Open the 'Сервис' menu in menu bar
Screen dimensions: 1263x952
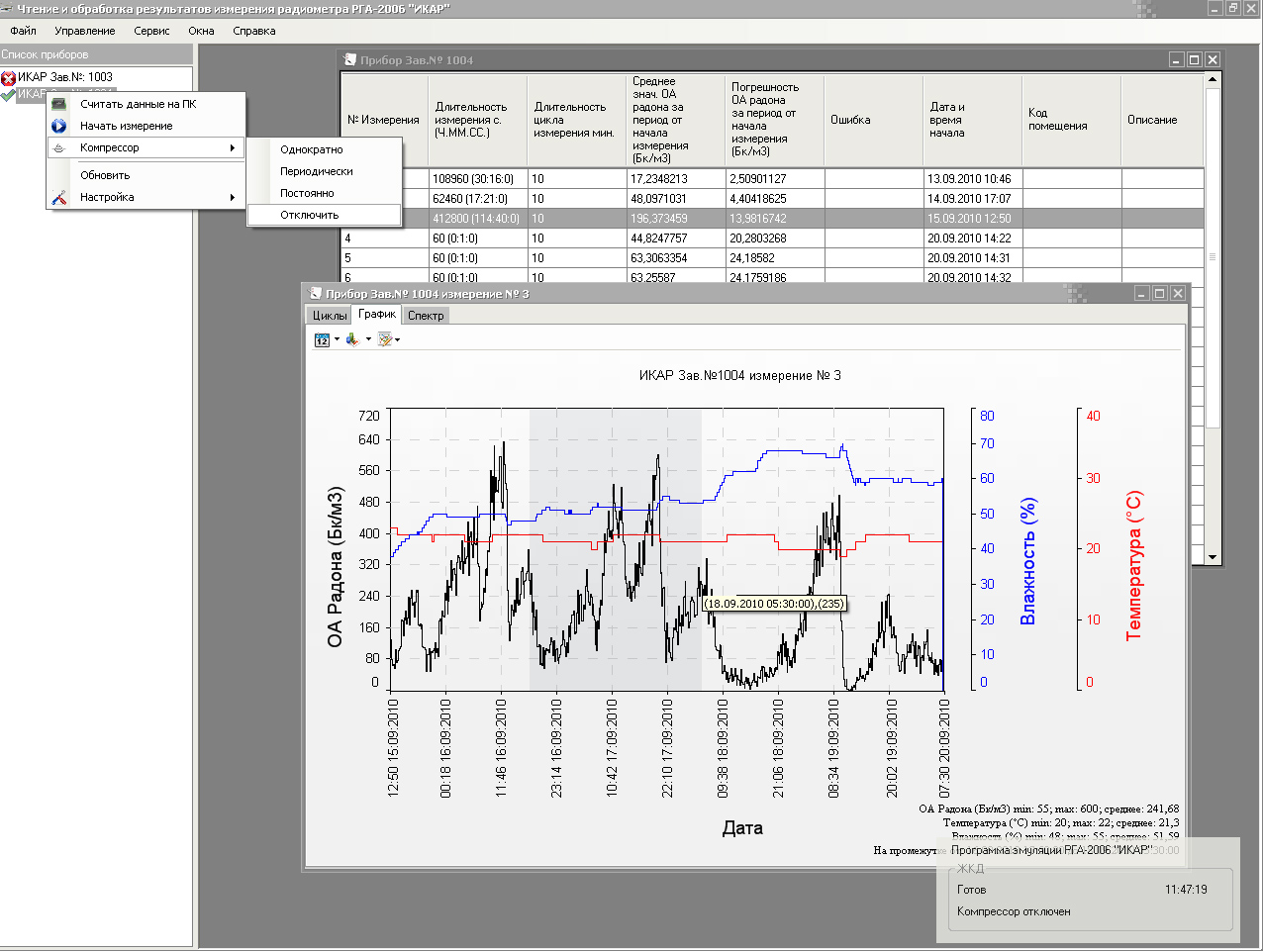click(151, 31)
